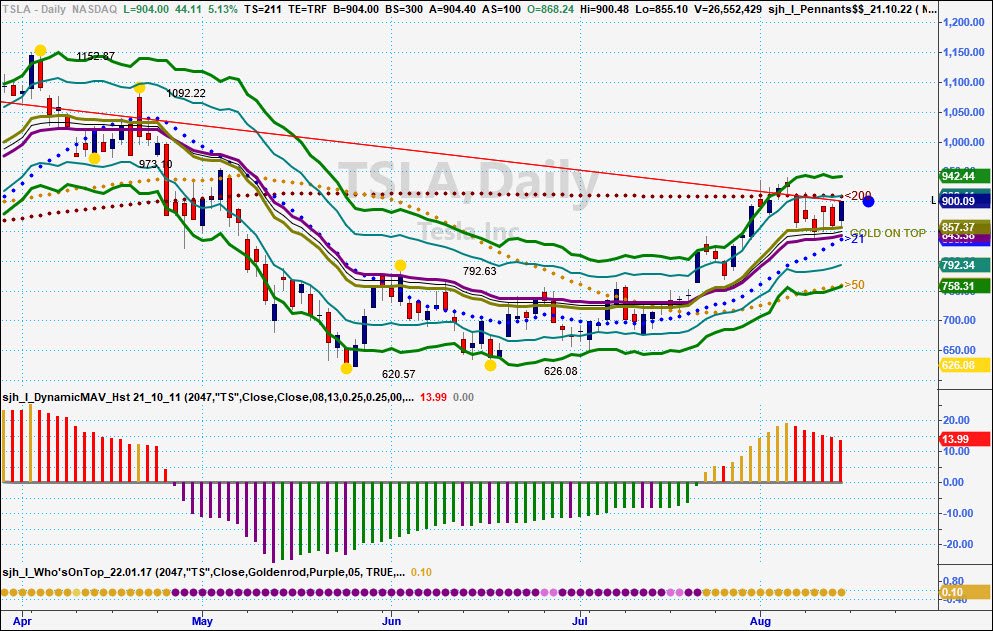This screenshot has width=993, height=631.
Task: Click the Hi=900.48 high value
Action: 604,10
